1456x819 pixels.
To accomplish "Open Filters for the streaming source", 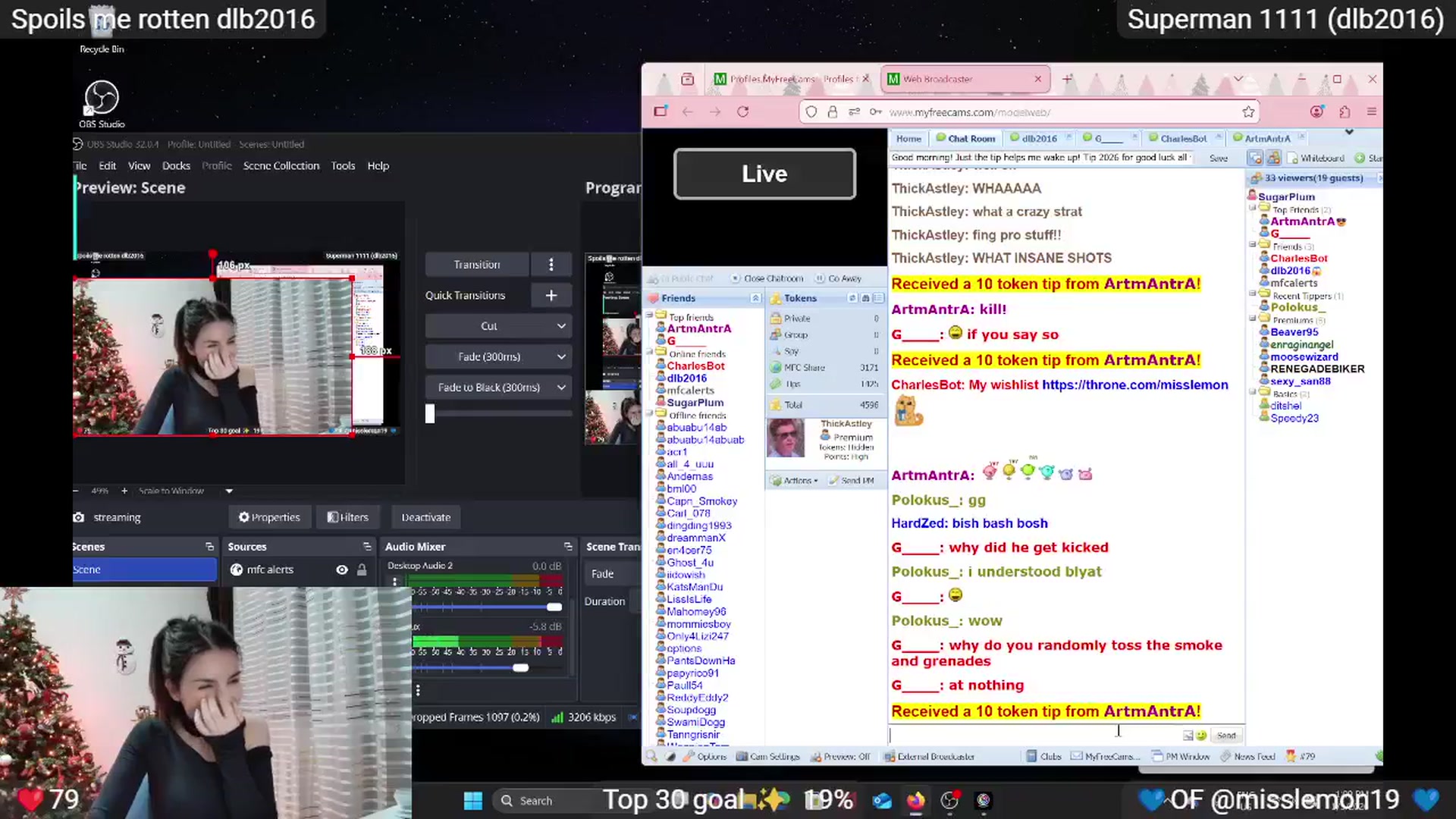I will point(347,517).
